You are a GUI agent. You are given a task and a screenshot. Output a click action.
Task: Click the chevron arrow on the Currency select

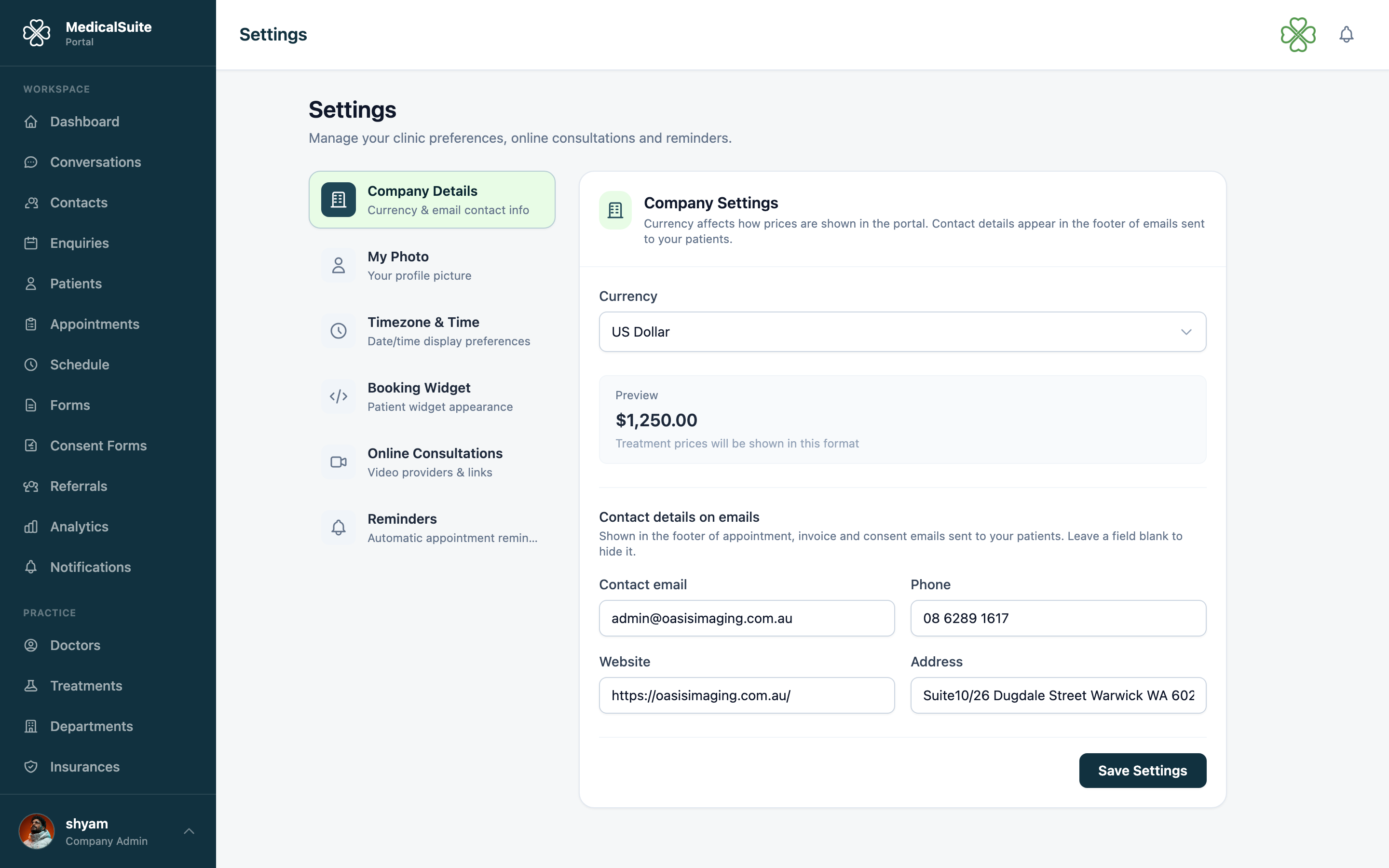[x=1186, y=332]
